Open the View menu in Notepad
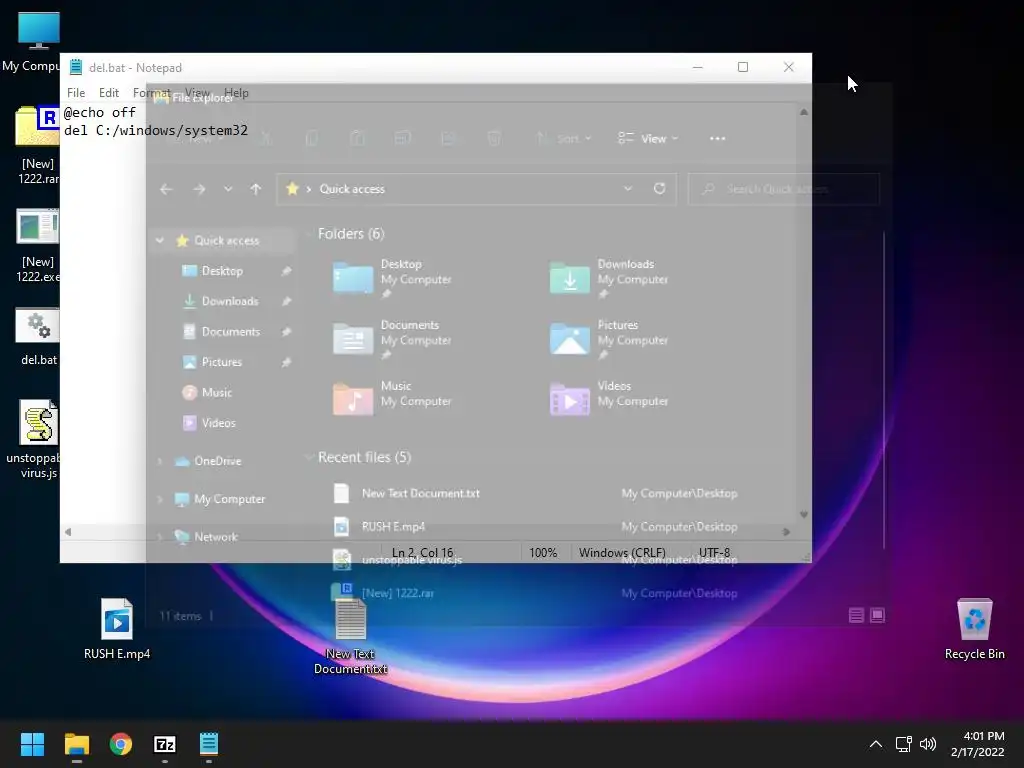The height and width of the screenshot is (768, 1024). pyautogui.click(x=197, y=93)
